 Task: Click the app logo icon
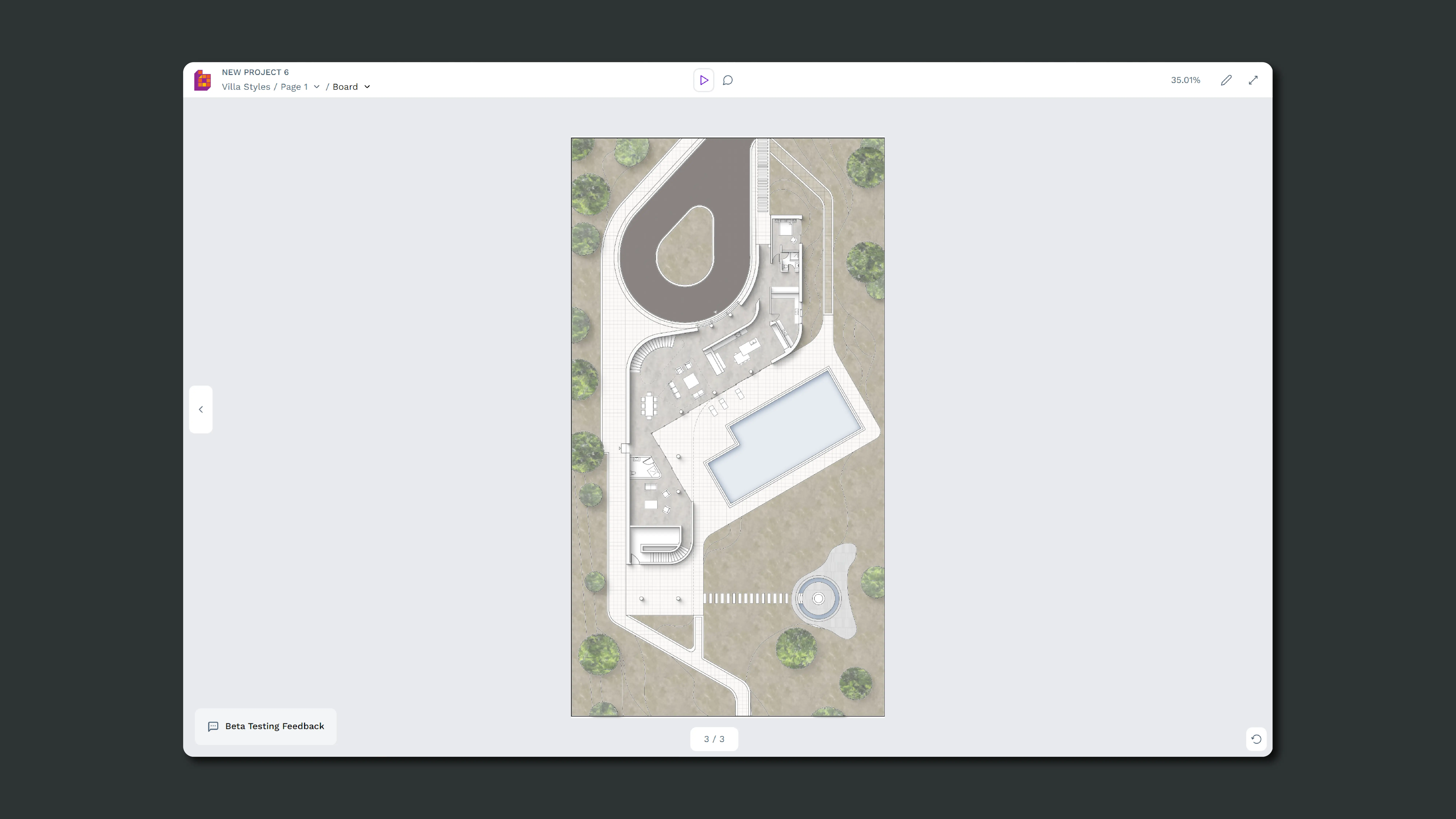[202, 80]
